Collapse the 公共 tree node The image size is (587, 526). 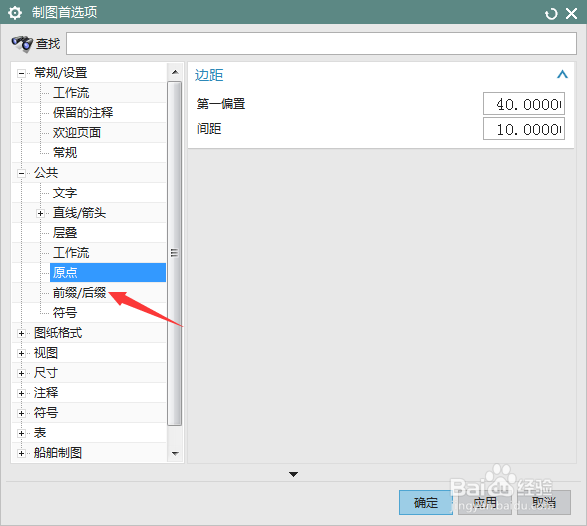tap(21, 173)
